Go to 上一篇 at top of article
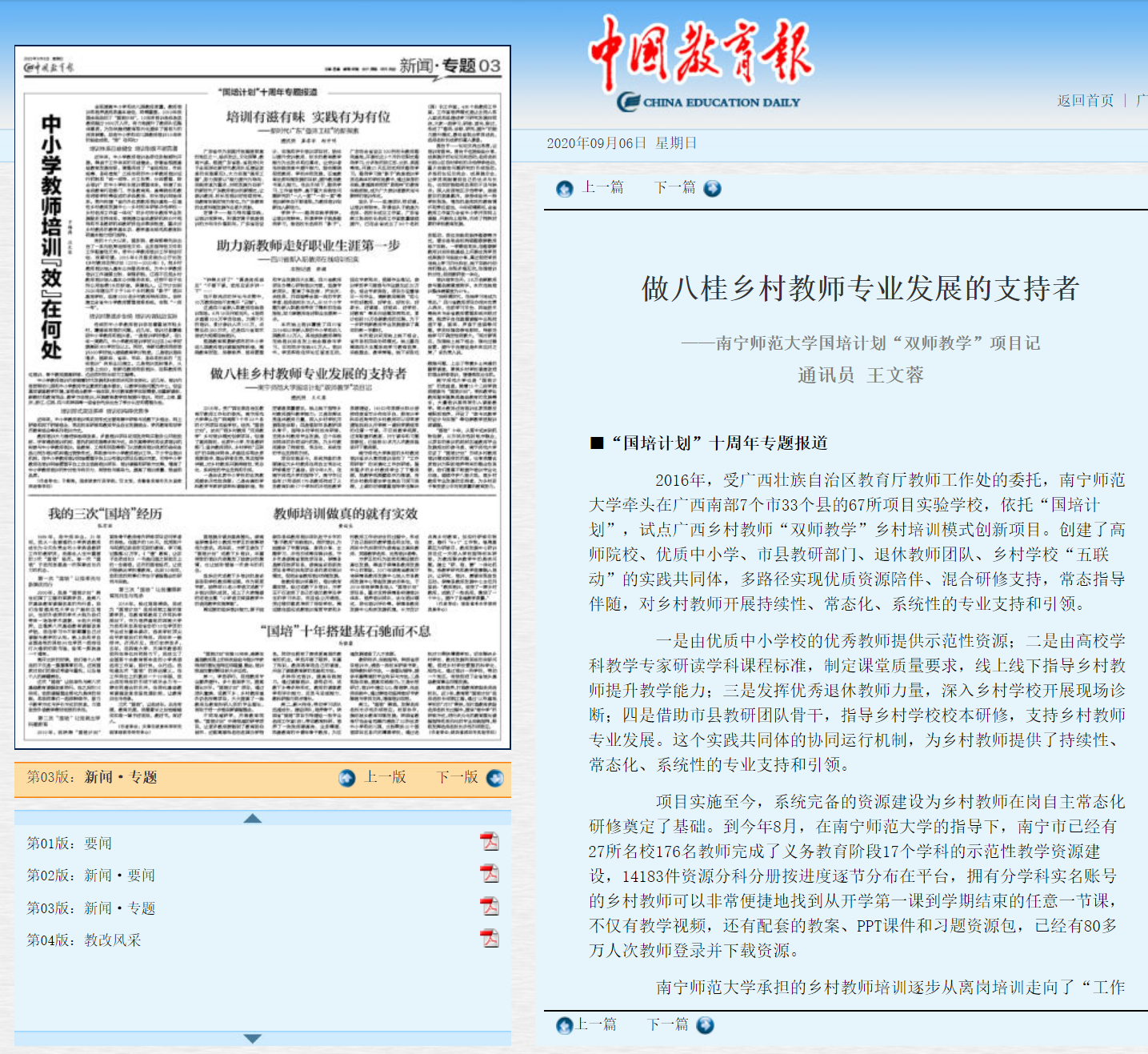This screenshot has width=1148, height=1054. pyautogui.click(x=602, y=187)
